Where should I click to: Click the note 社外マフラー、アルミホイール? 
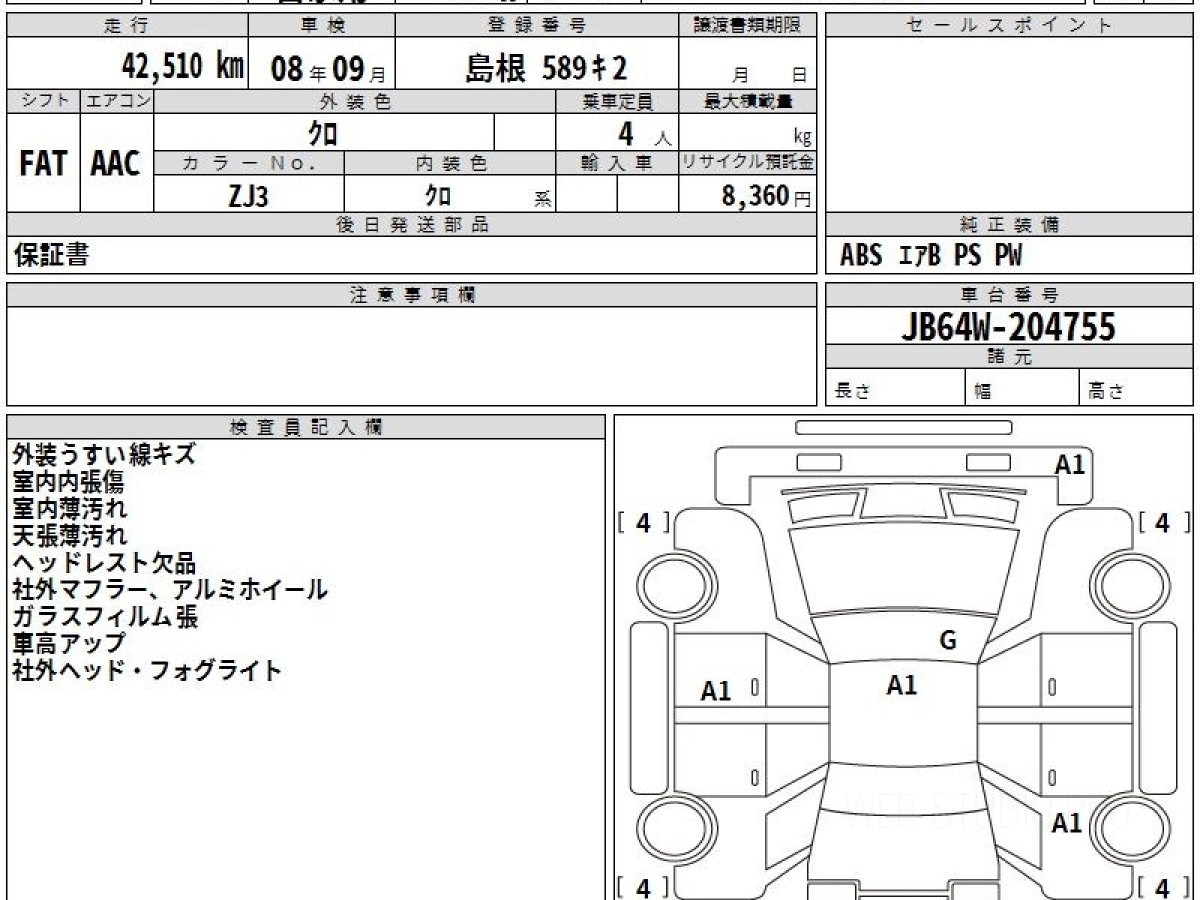coord(170,590)
